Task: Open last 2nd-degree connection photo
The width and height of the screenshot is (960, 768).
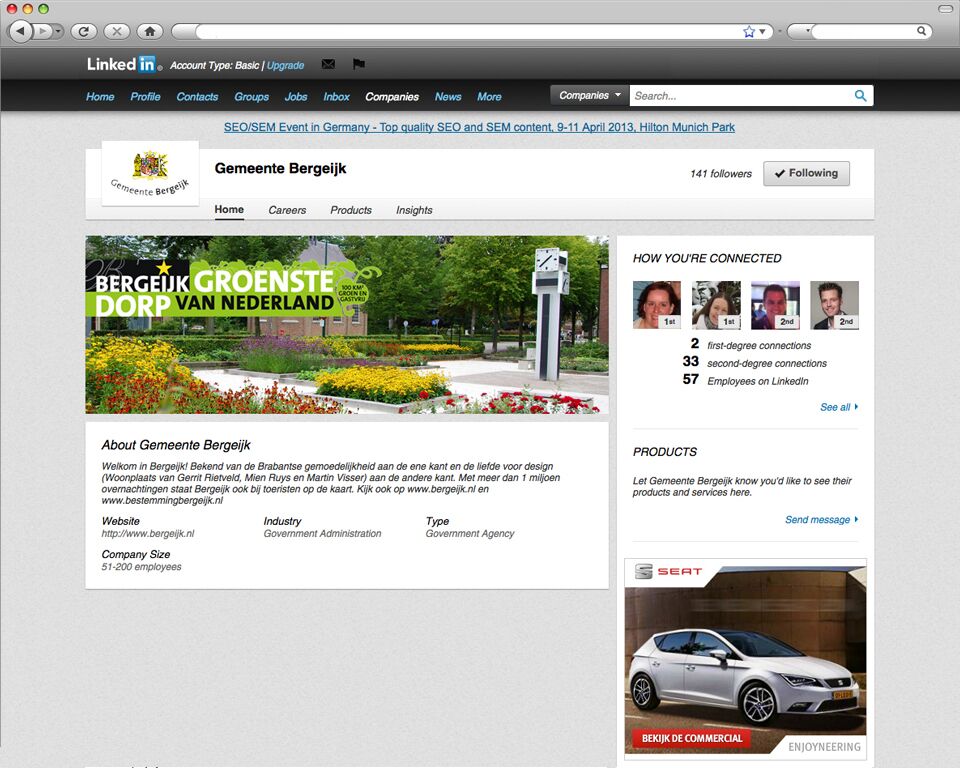Action: [x=834, y=305]
